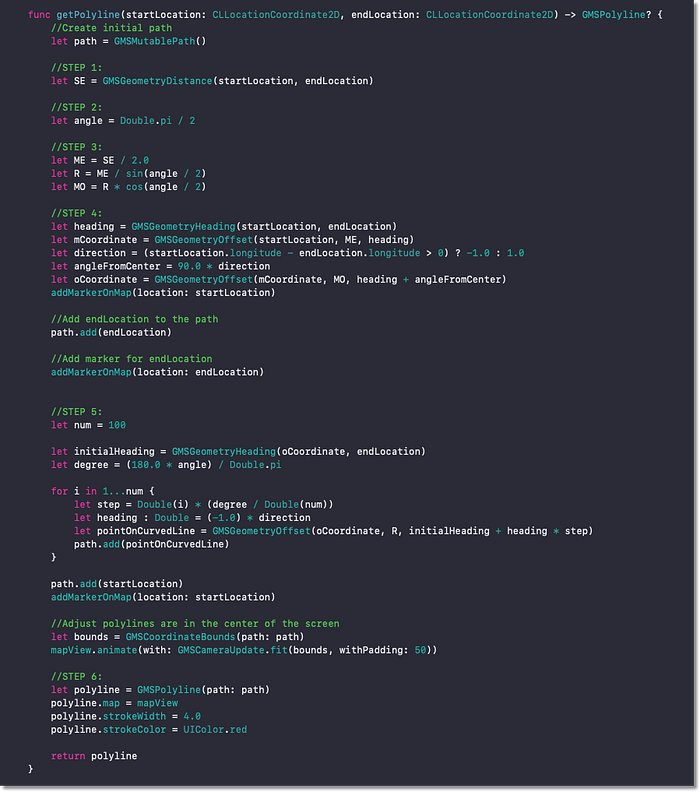The image size is (700, 792).
Task: Click the comment '//Create initial path'
Action: pos(111,28)
